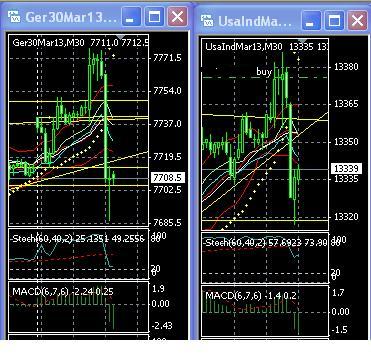Maximize the UsaIndMar13 chart window
This screenshot has width=371, height=361.
click(x=334, y=21)
